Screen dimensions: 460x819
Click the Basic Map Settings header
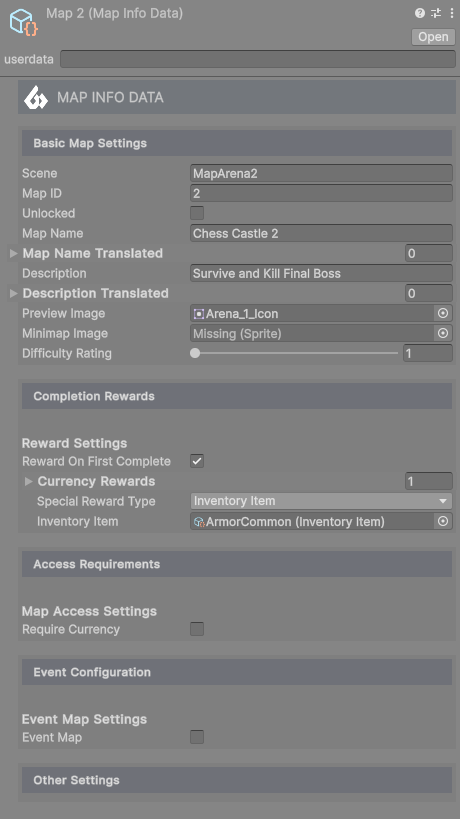click(237, 143)
